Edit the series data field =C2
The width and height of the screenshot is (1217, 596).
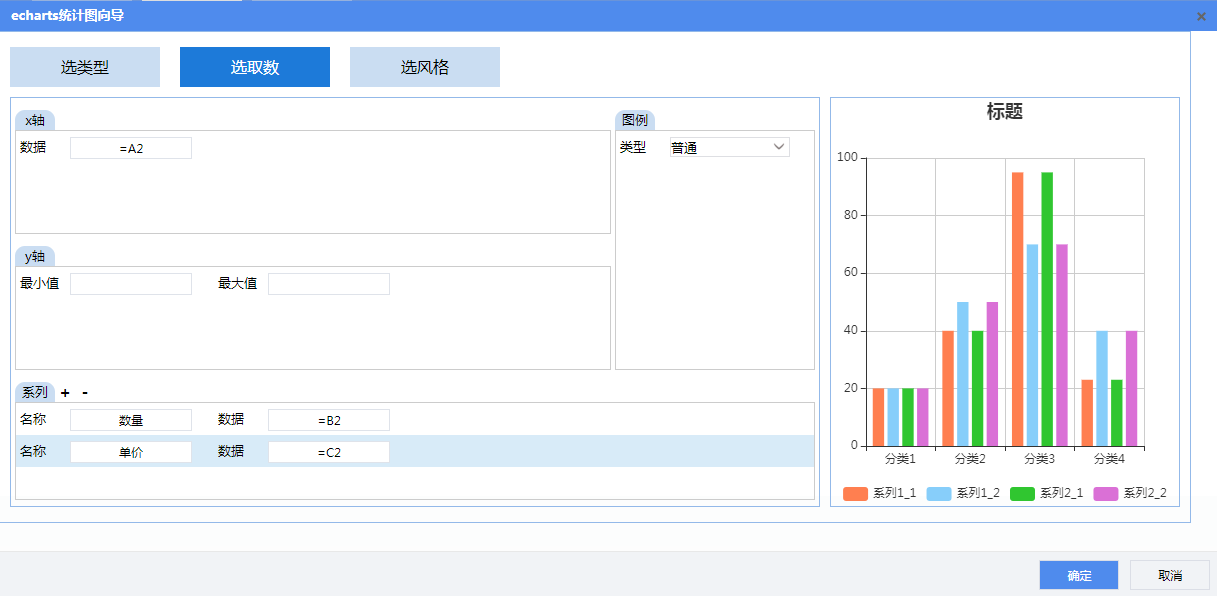(x=329, y=452)
